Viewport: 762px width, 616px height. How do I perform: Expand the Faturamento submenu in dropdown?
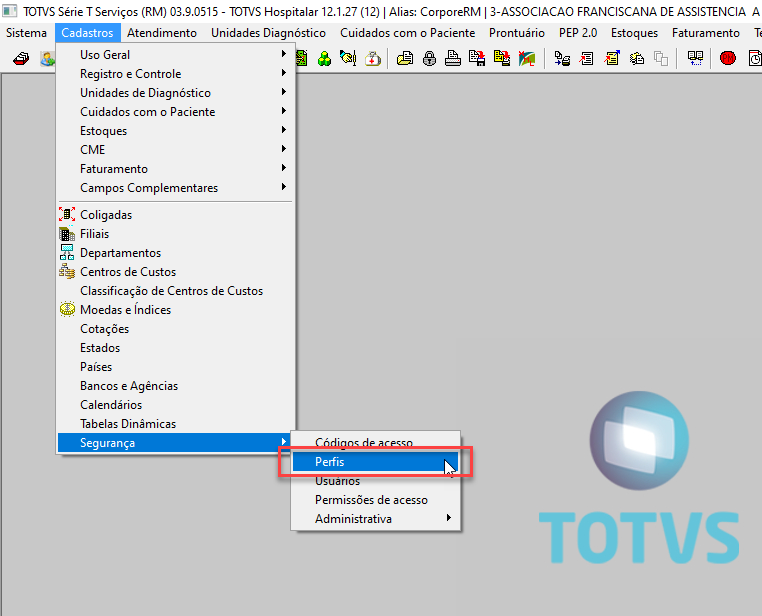[x=175, y=169]
